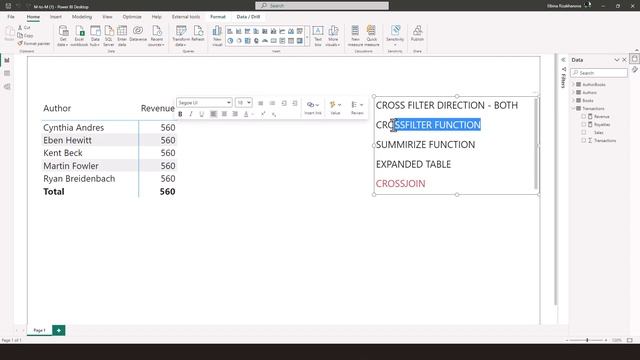The image size is (640, 360).
Task: Collapse the Transactions table
Action: (x=573, y=109)
